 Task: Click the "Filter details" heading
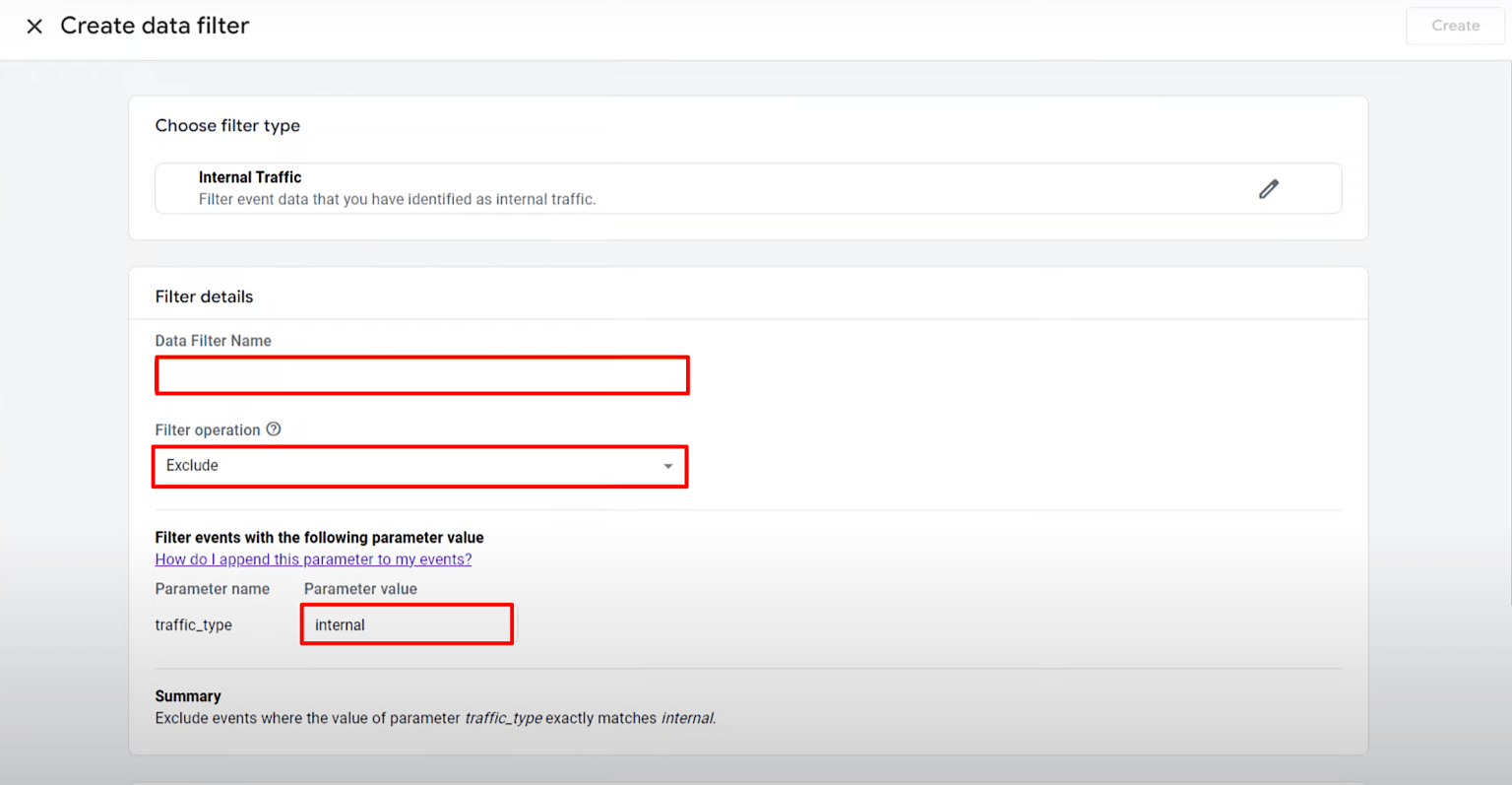tap(204, 296)
